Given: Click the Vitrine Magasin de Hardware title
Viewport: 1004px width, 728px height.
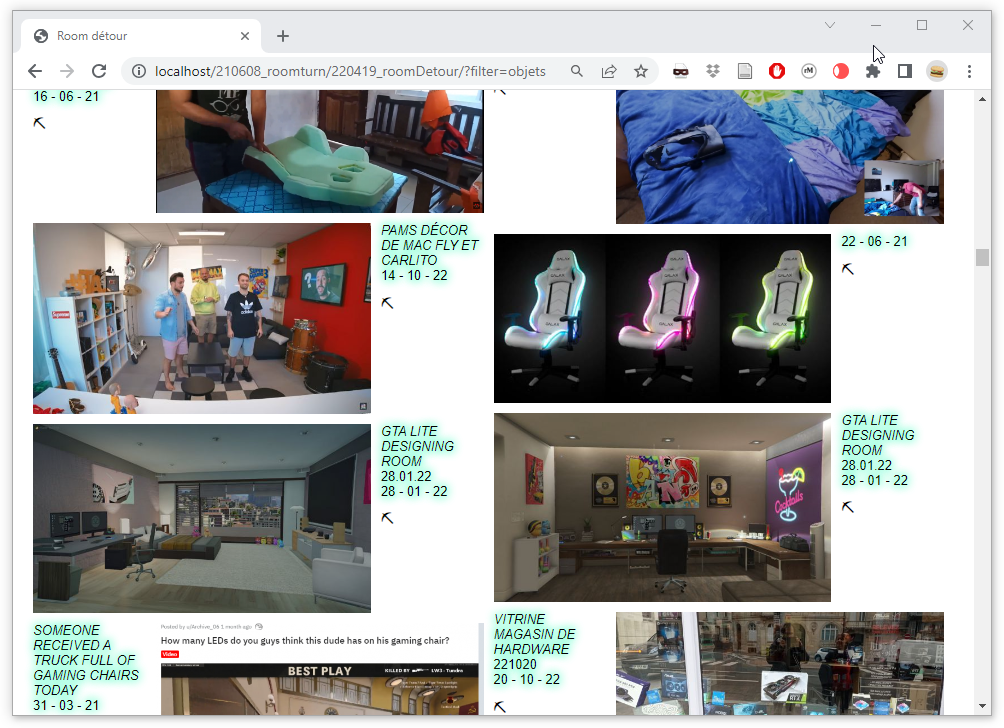Looking at the screenshot, I should [534, 634].
